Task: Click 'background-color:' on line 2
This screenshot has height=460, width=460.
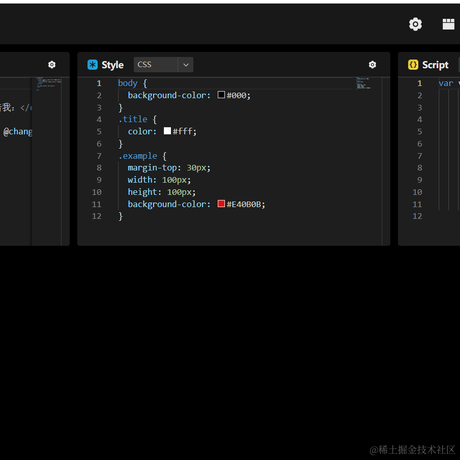Action: tap(169, 95)
